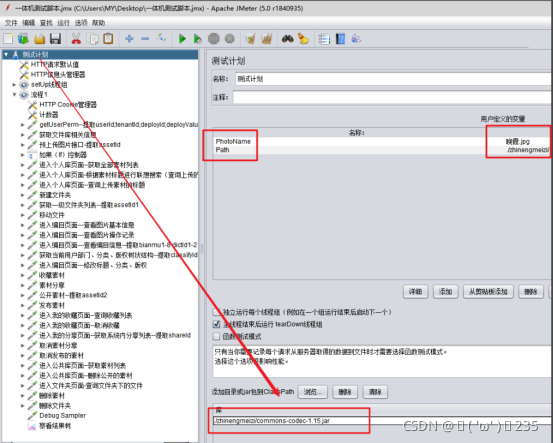Open the 查找 menu
The height and width of the screenshot is (443, 553).
point(46,23)
